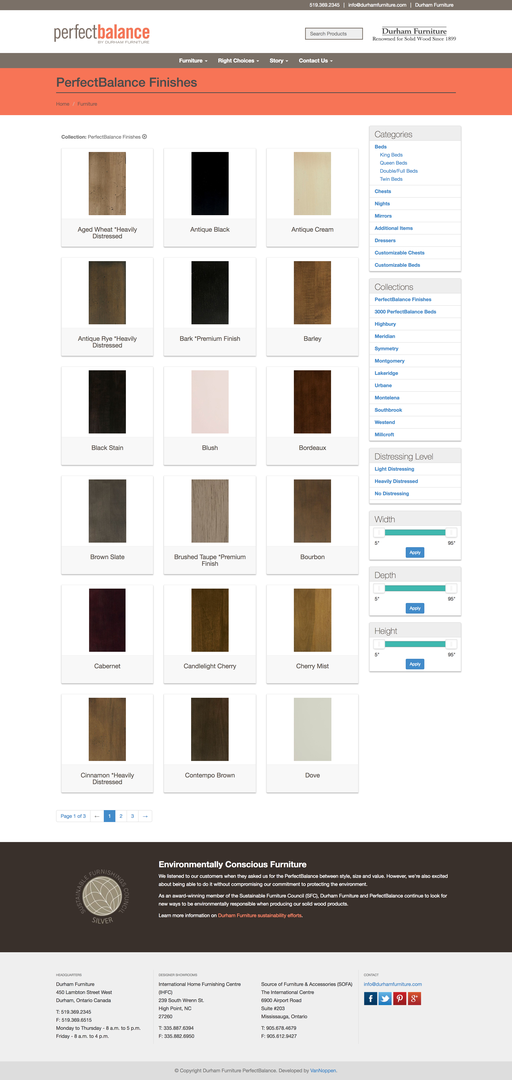
Task: Open the Barley finish thumbnail
Action: (x=312, y=293)
